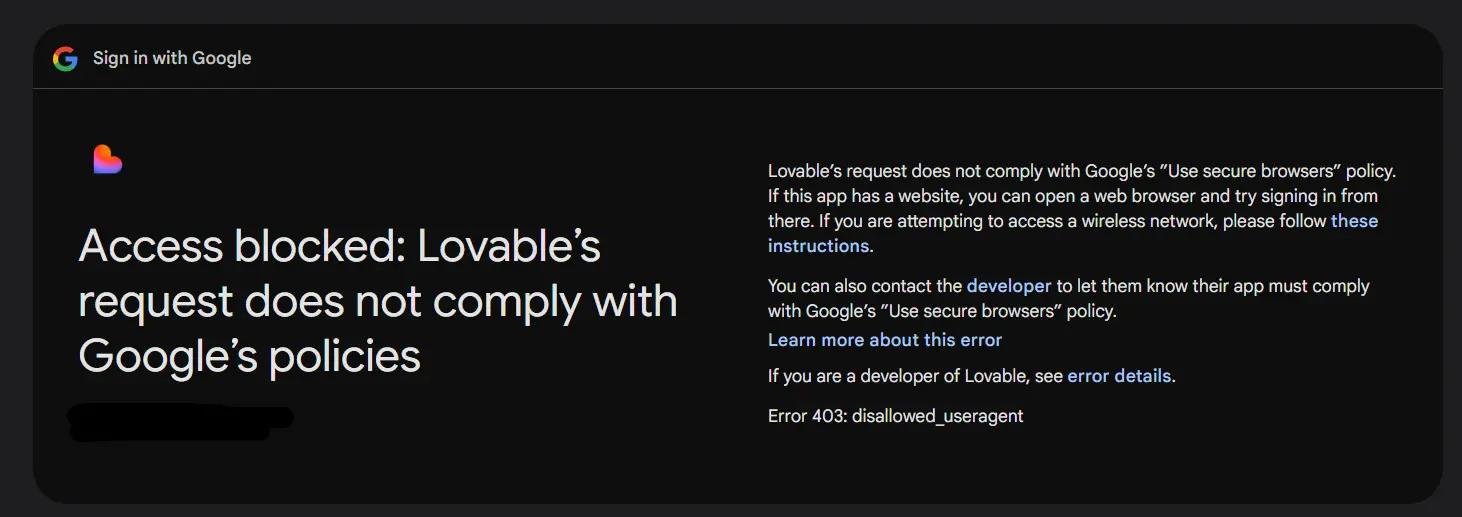Select the "Sign in with Google" header text
1462x517 pixels.
point(172,58)
